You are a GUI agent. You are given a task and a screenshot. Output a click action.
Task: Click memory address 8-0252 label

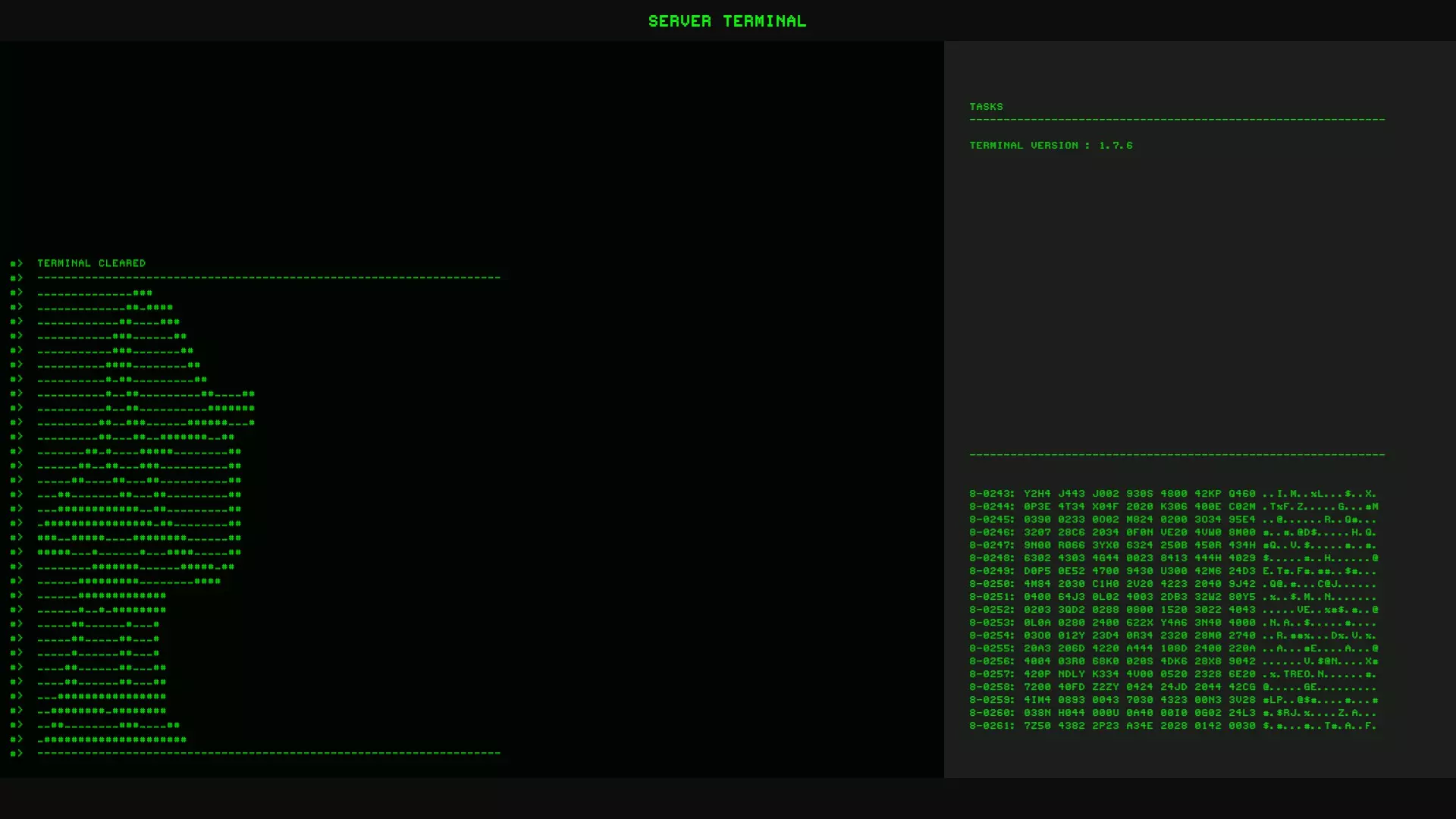(991, 610)
